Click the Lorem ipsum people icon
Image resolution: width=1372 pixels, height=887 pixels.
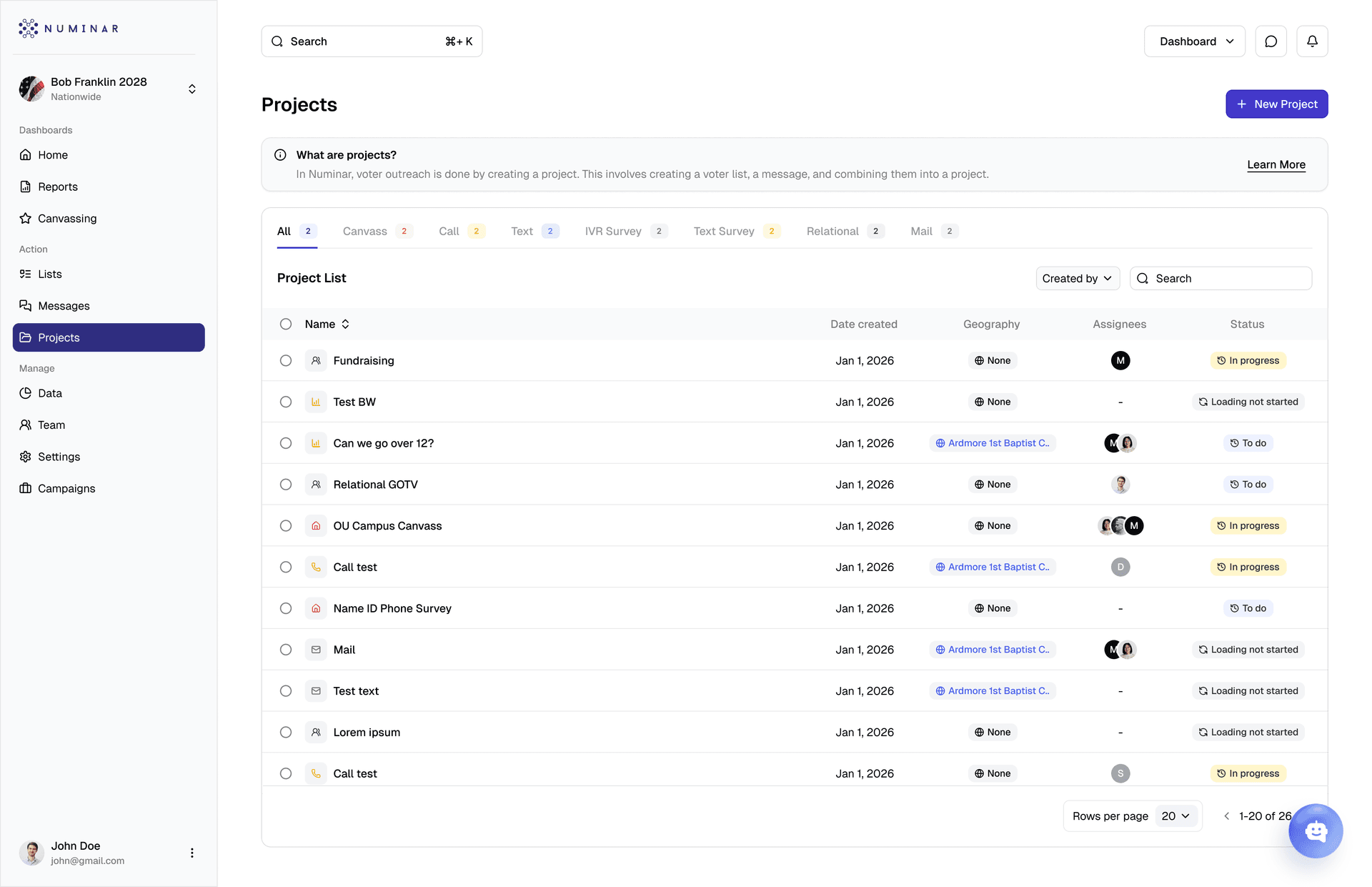[316, 733]
